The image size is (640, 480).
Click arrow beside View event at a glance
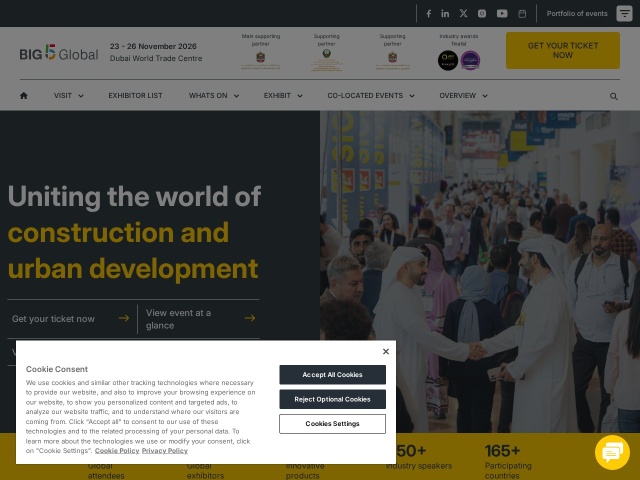click(250, 318)
